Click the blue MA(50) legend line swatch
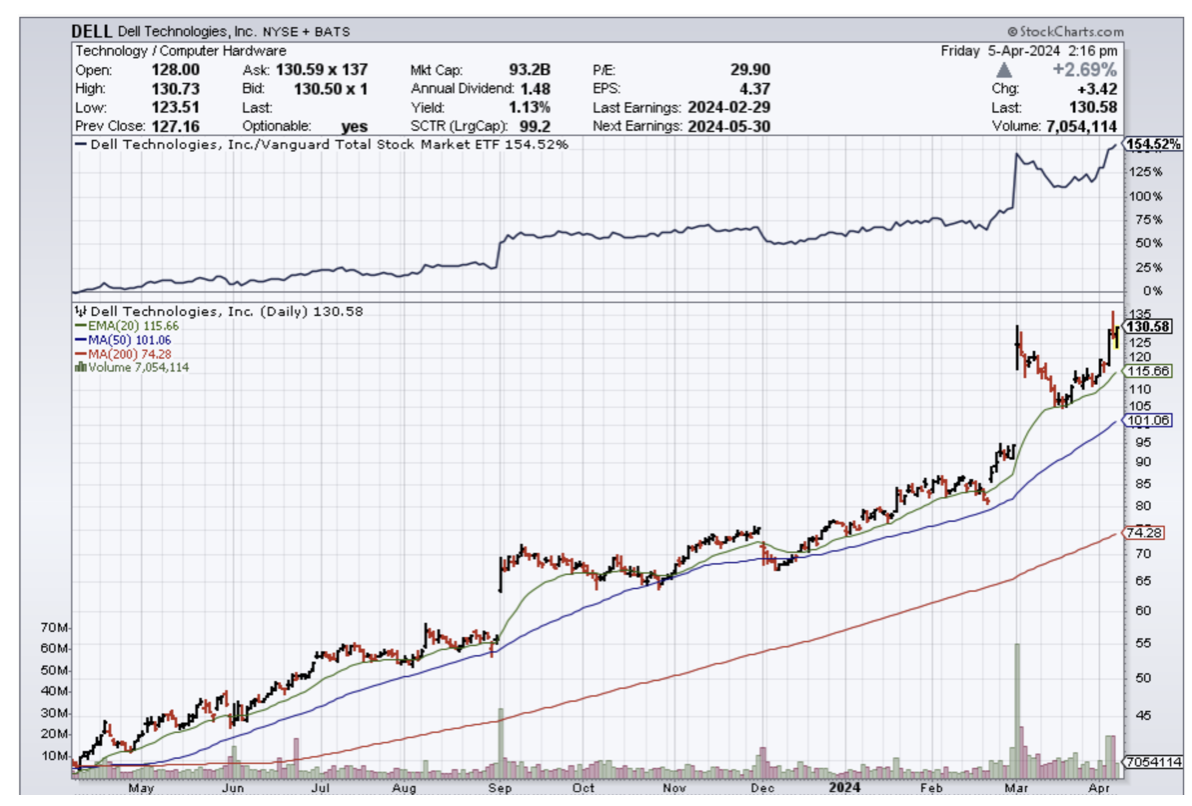This screenshot has width=1192, height=806. coord(80,340)
